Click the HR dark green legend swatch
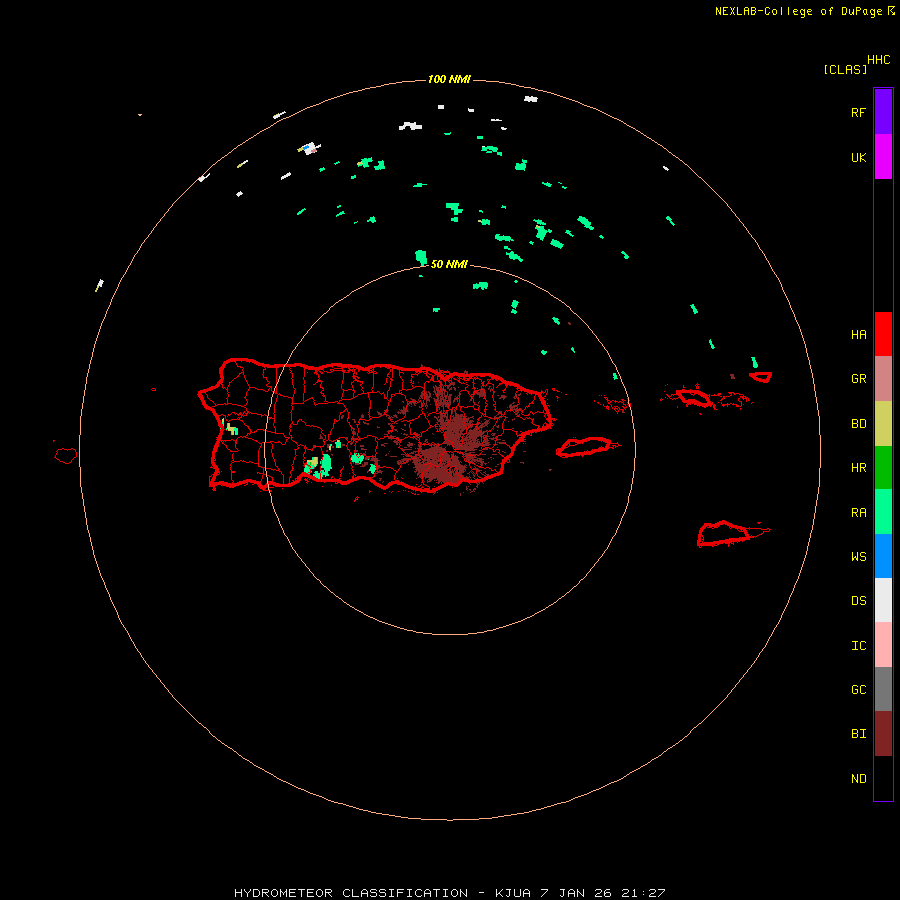900x900 pixels. coord(883,467)
